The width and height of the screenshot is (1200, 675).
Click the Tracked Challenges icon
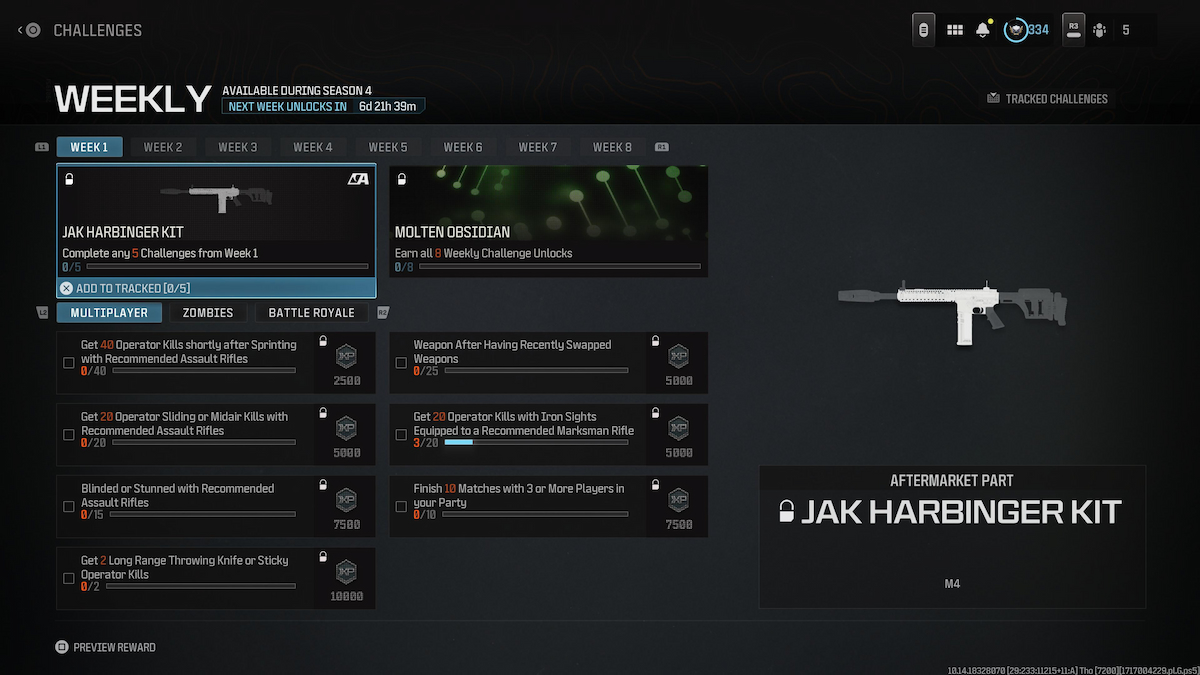tap(993, 99)
